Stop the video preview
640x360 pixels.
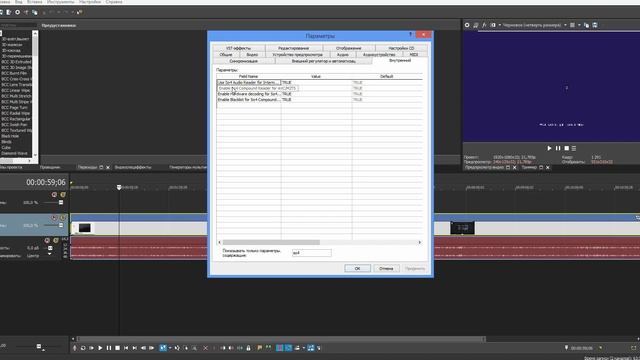(x=567, y=148)
